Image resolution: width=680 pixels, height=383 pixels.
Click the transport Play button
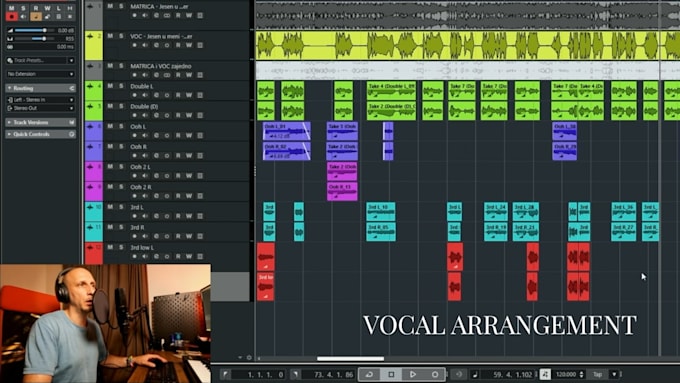(413, 374)
